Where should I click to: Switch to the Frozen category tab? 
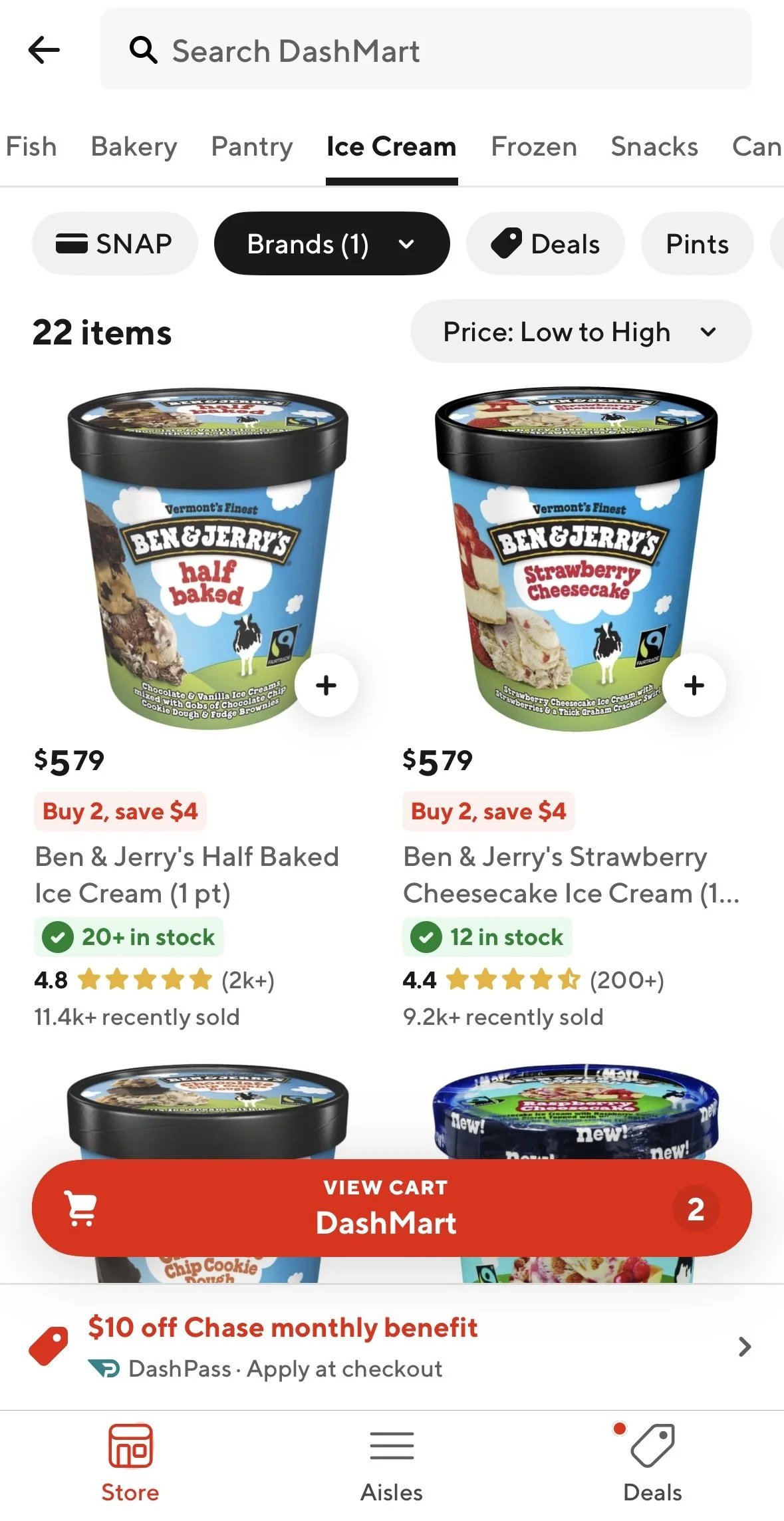534,146
